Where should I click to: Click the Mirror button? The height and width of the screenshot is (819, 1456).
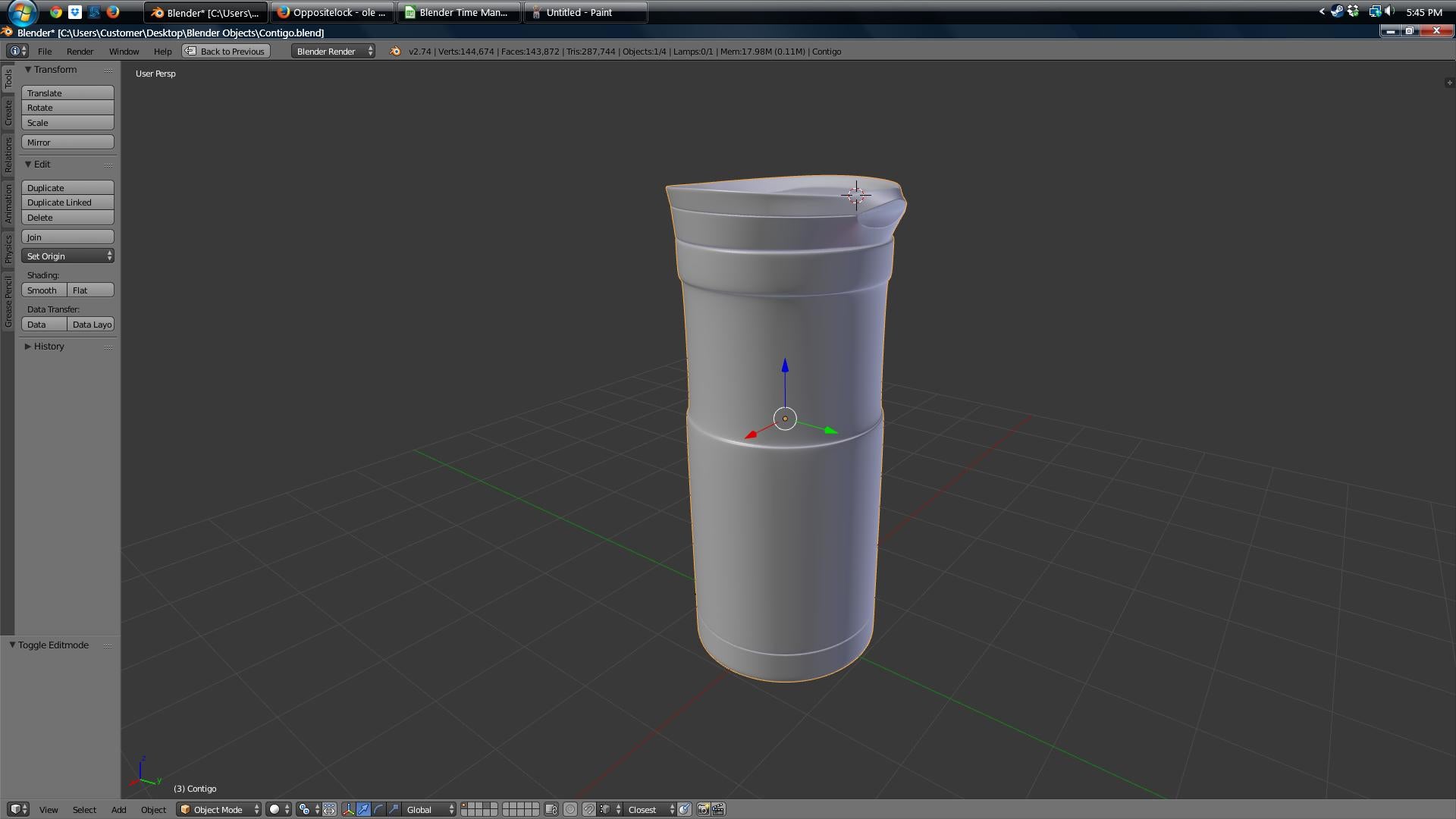point(67,142)
